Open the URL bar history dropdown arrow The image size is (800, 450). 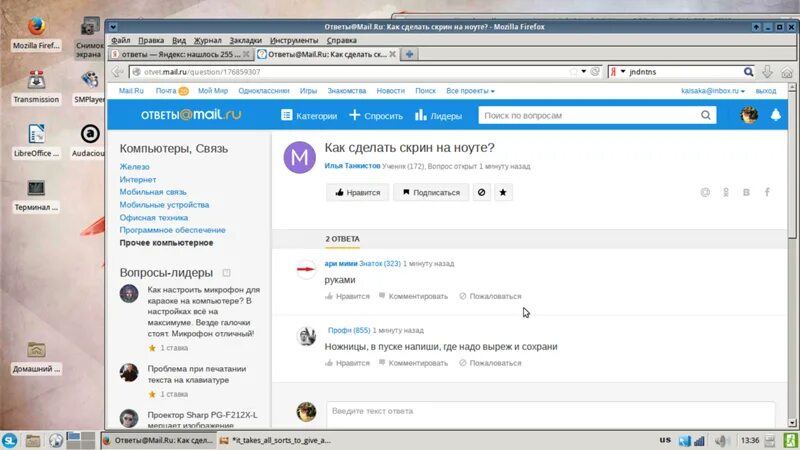tap(584, 71)
